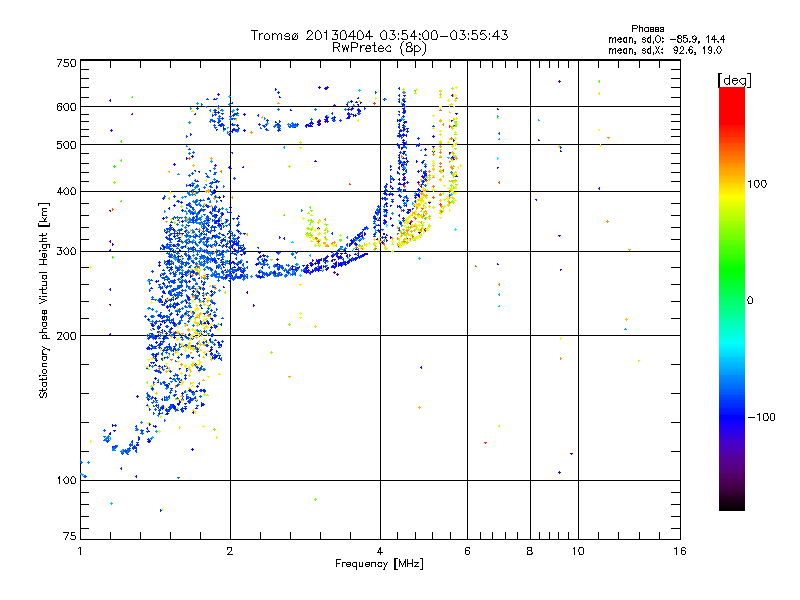Select the 'Phases' heading text
The width and height of the screenshot is (800, 600).
tap(647, 29)
